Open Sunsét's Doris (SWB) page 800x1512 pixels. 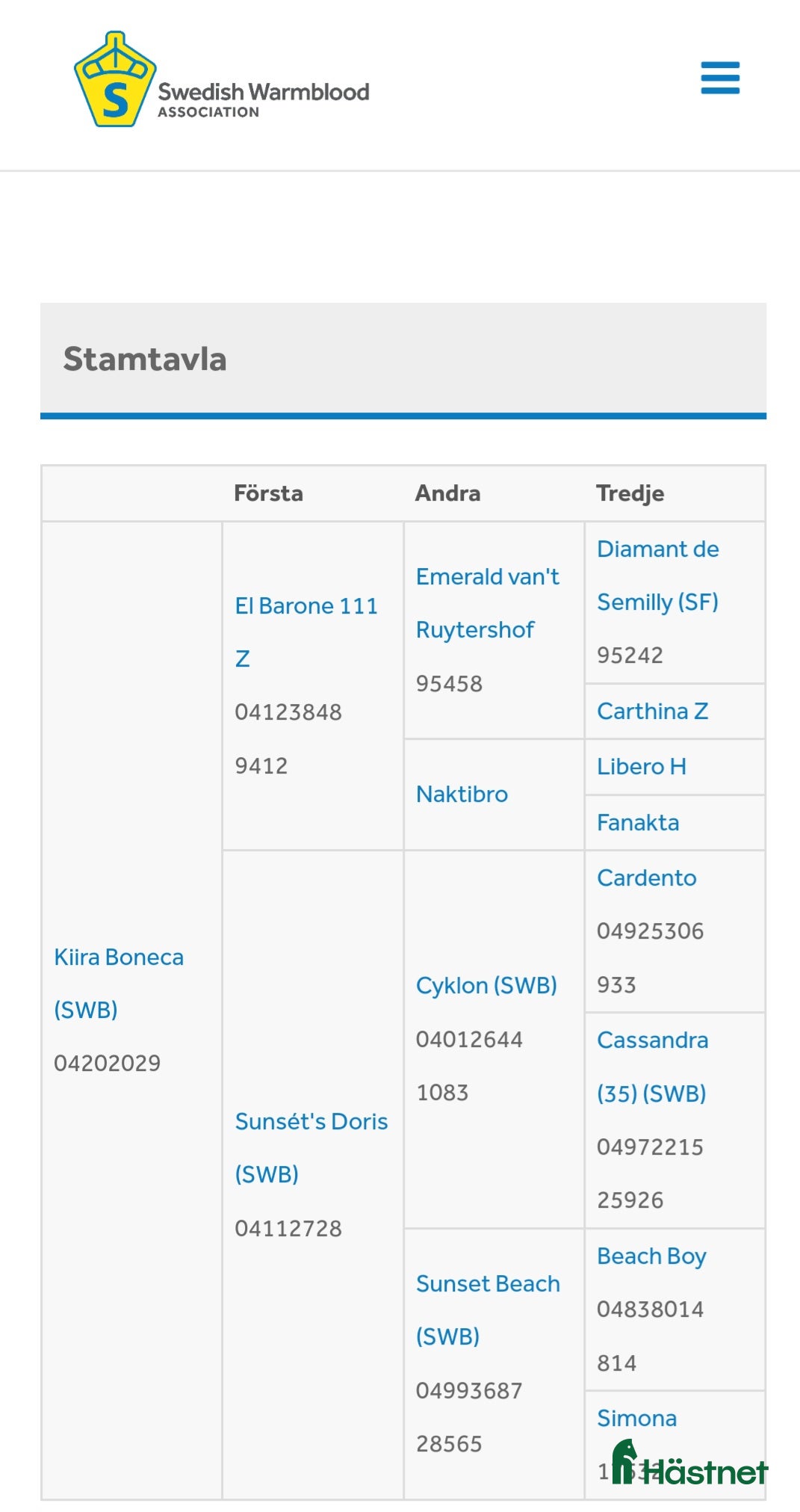coord(311,1122)
